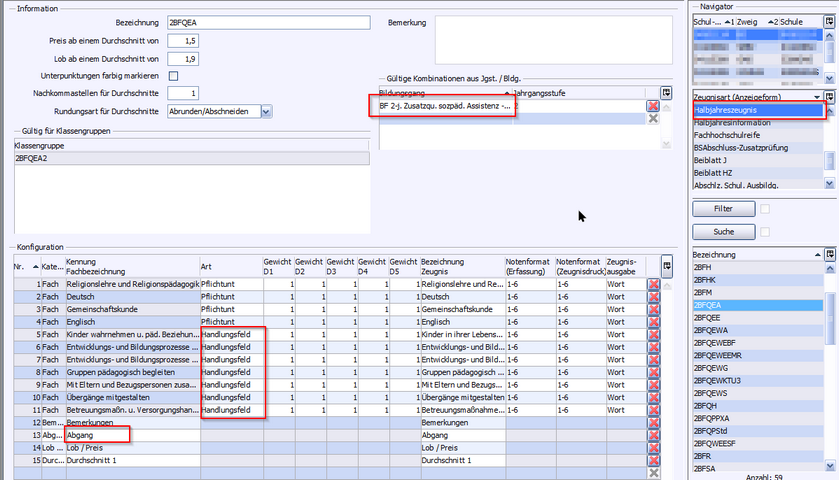Select 2BFQEE in the Bezeichnung list
Viewport: 839px width, 480px height.
708,316
